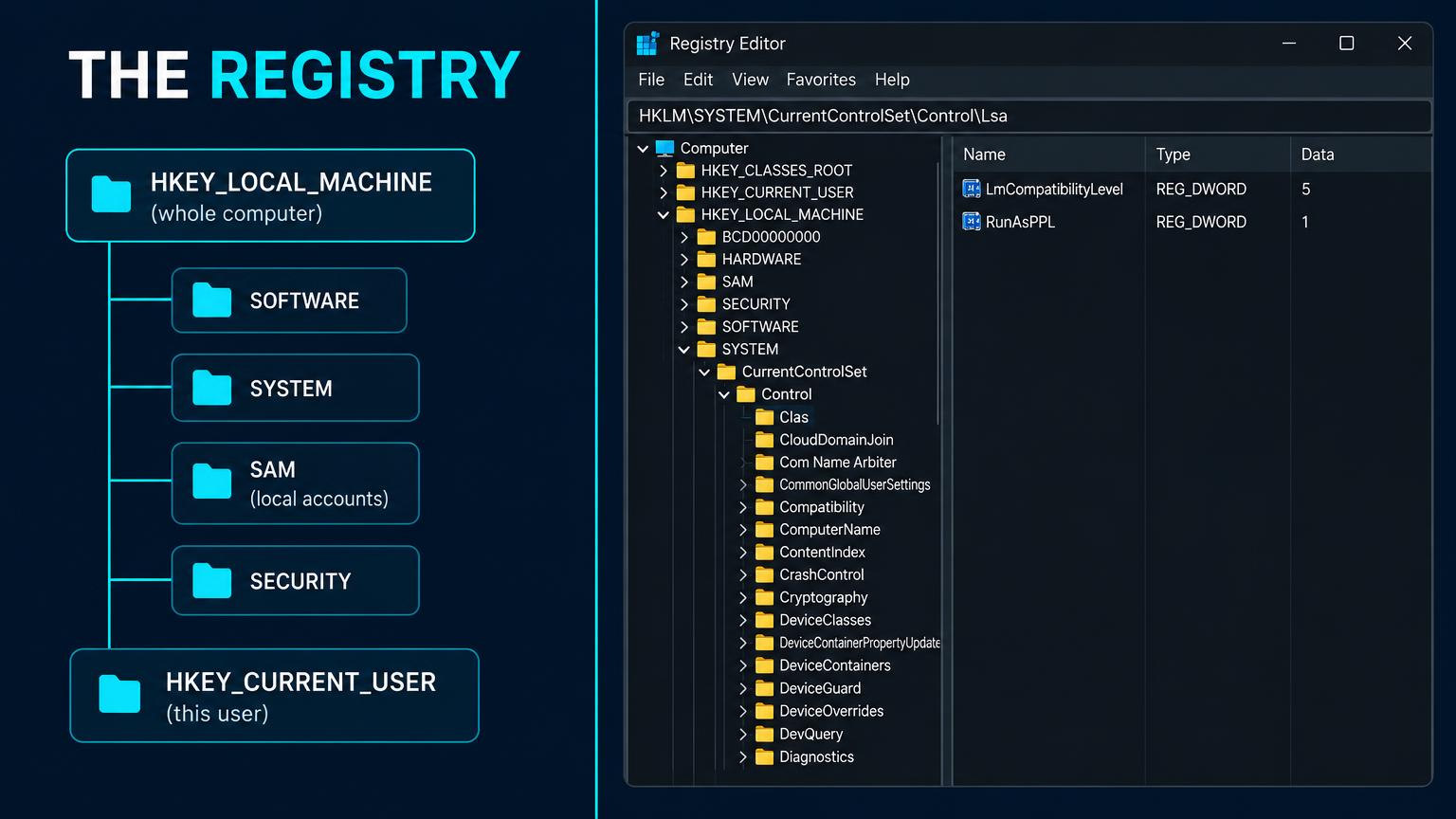Viewport: 1456px width, 819px height.
Task: Click the HKEY_CURRENT_USER (this user) diagram folder icon
Action: pos(119,695)
